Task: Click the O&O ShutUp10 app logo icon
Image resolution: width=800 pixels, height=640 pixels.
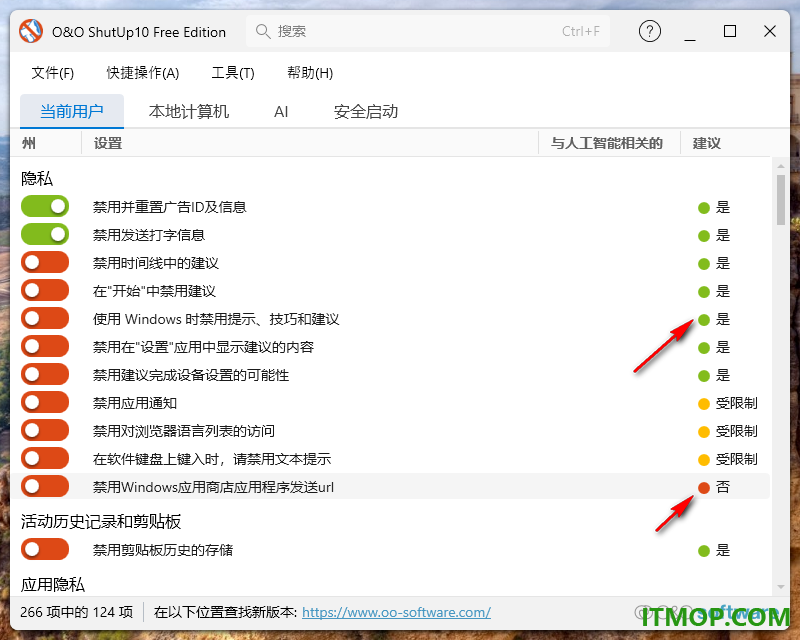Action: (x=31, y=31)
